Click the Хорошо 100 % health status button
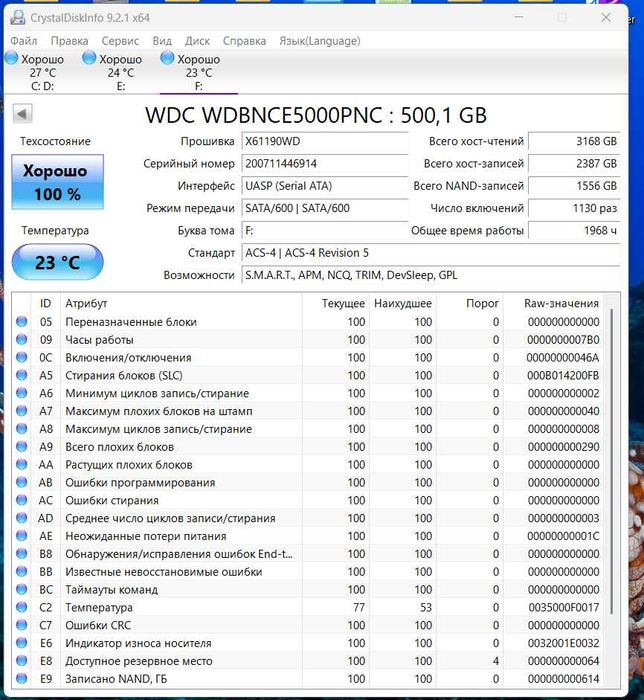 [57, 182]
